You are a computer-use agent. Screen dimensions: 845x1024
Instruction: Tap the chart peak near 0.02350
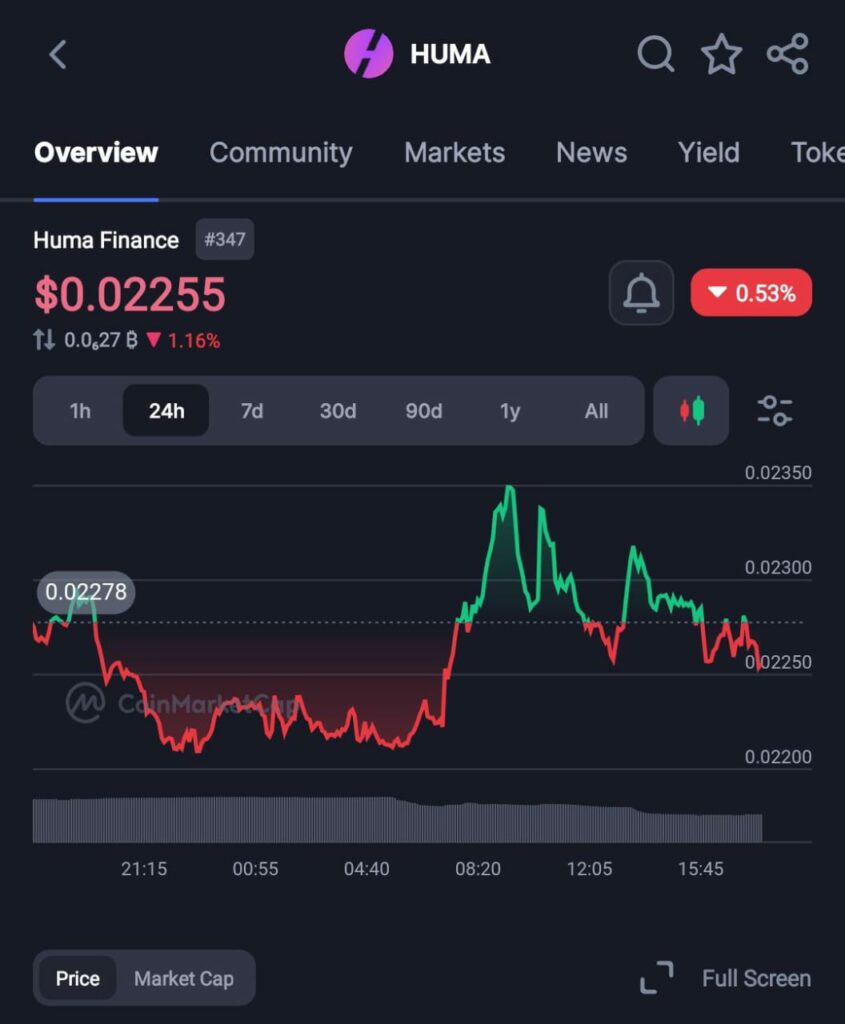pos(509,488)
